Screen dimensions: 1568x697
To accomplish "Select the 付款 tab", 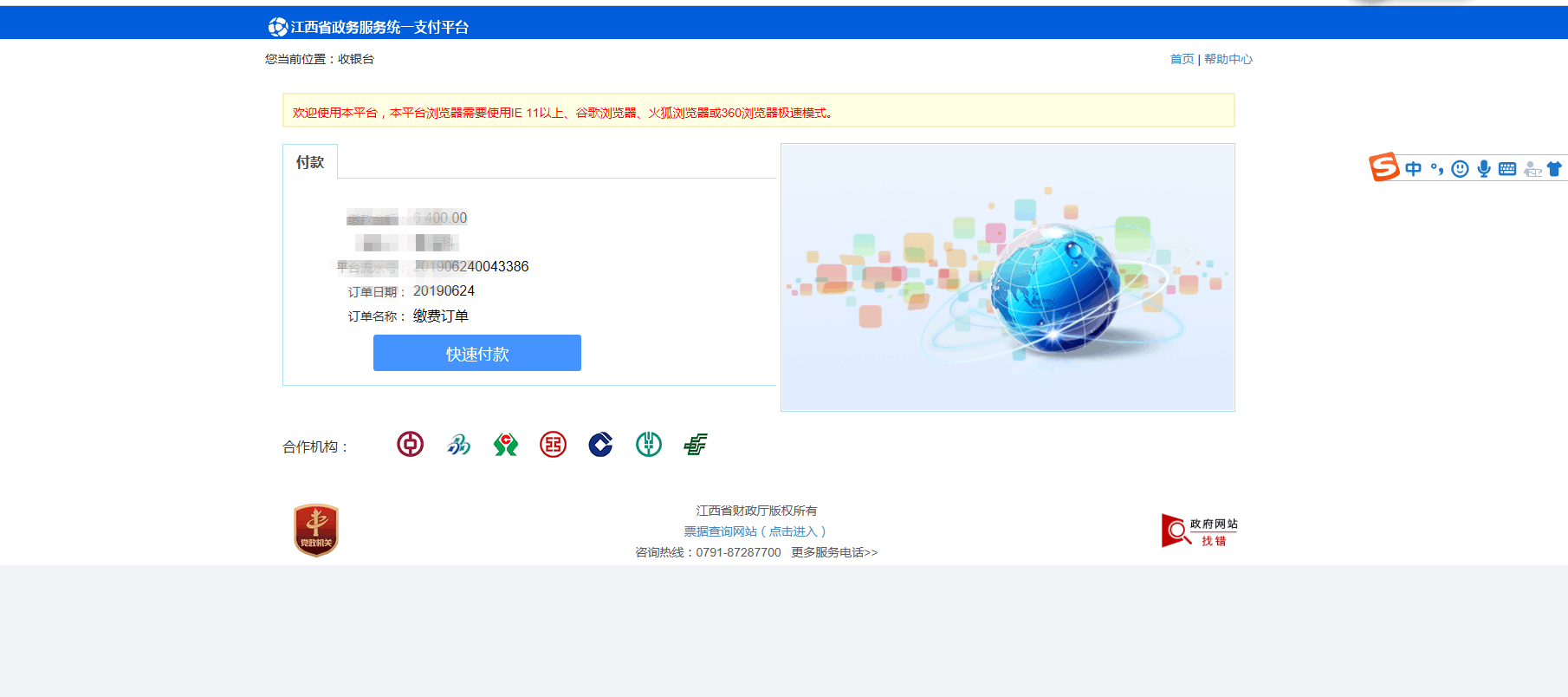I will (310, 162).
